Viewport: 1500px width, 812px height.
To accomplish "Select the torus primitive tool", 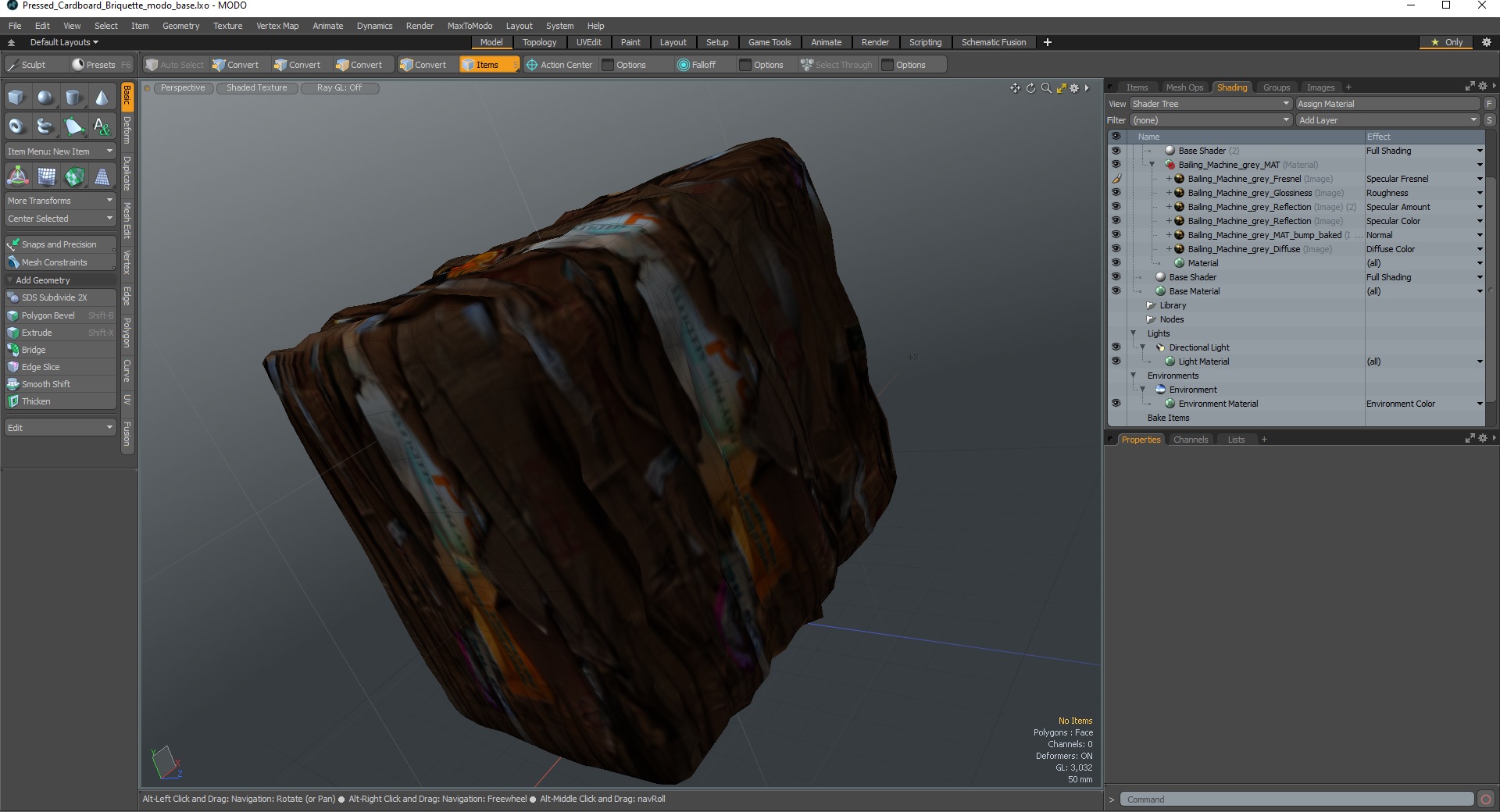I will 17,126.
